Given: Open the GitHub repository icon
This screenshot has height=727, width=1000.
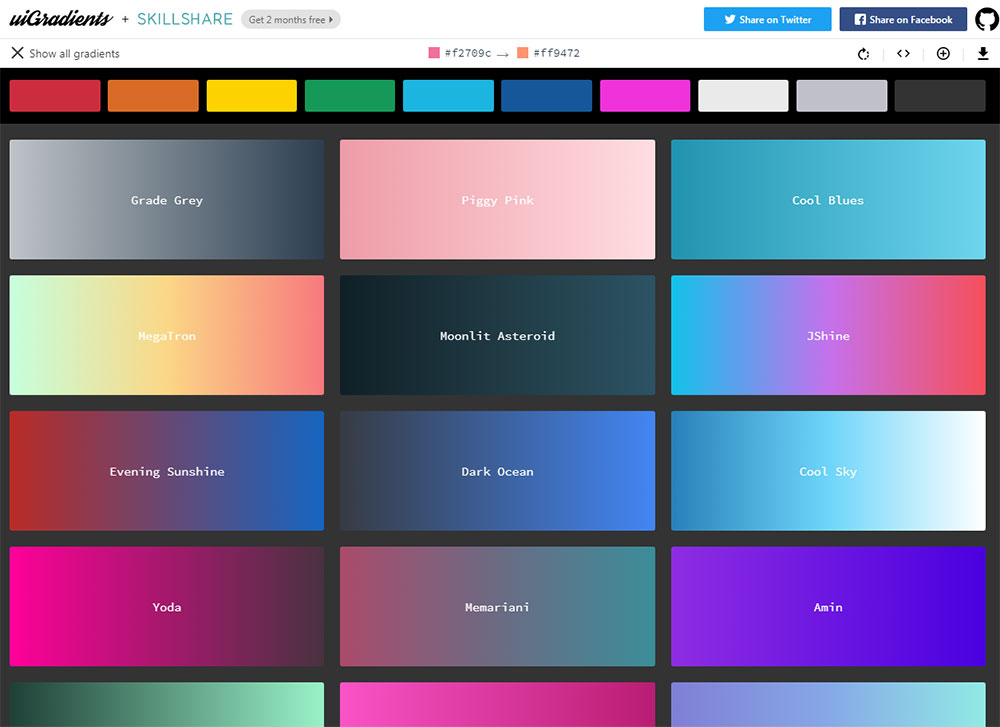Looking at the screenshot, I should click(x=987, y=19).
